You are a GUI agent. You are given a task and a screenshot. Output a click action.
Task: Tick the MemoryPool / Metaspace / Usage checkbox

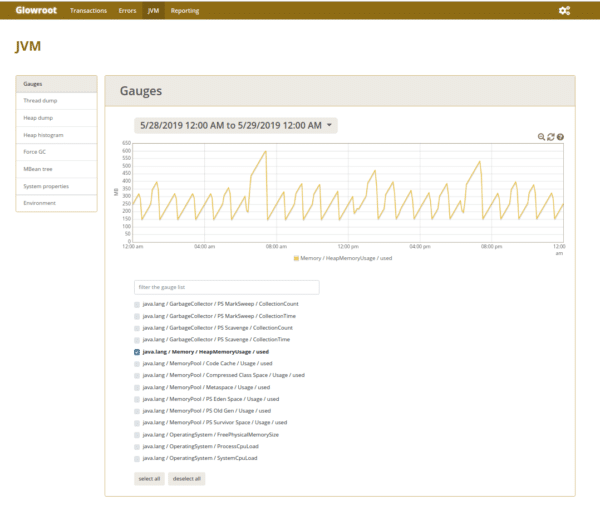click(137, 387)
